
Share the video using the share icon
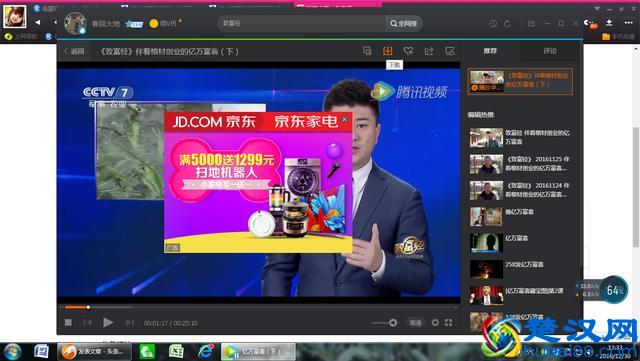429,51
